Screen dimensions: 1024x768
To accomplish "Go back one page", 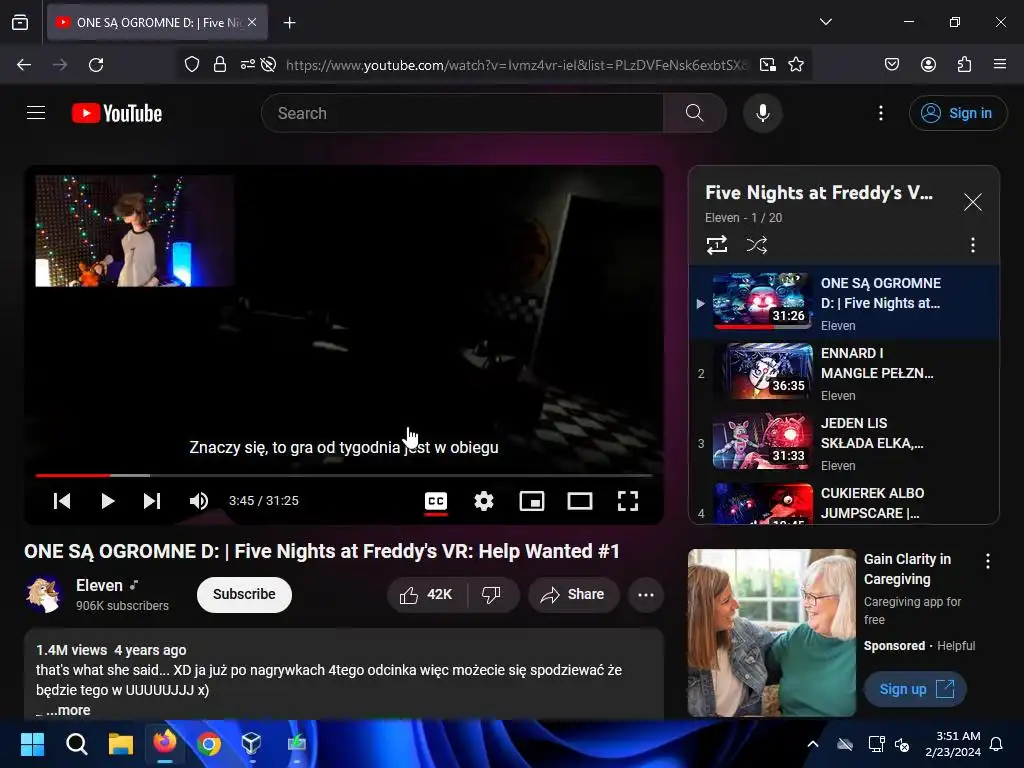I will tap(24, 65).
